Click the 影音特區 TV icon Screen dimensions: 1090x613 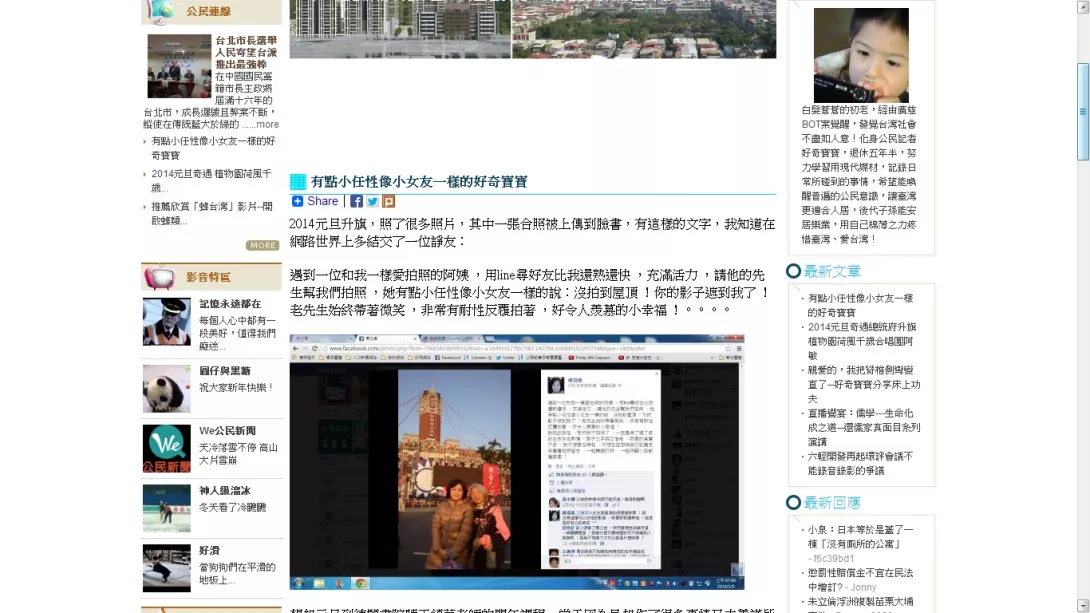tap(159, 276)
